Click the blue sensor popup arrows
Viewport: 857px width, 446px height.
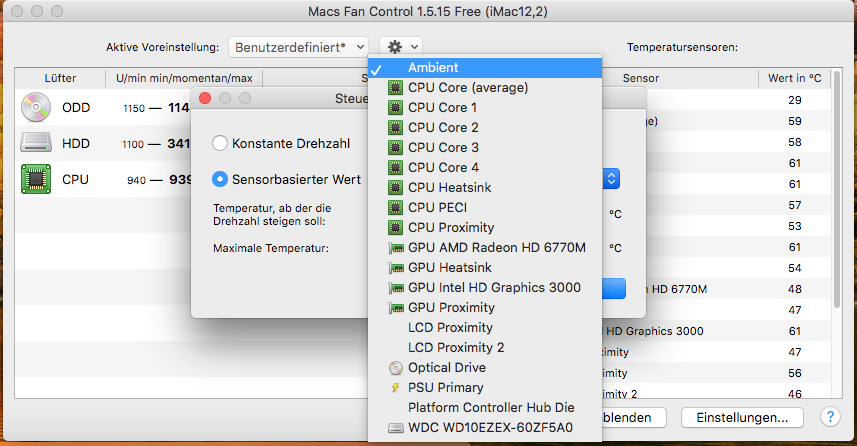pyautogui.click(x=611, y=178)
